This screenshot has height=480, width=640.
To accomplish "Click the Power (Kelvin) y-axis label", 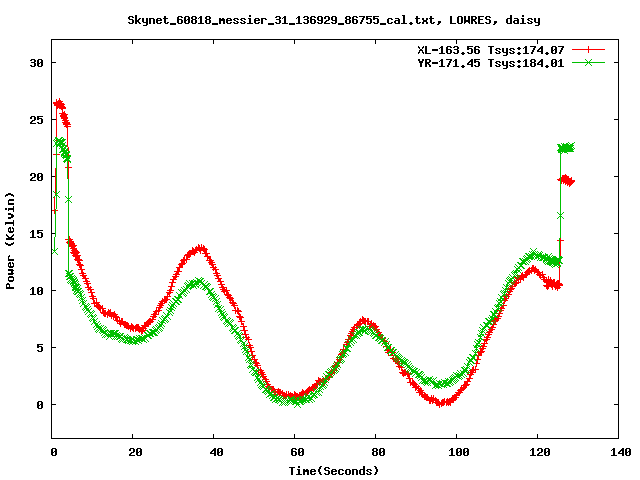I will pos(10,241).
